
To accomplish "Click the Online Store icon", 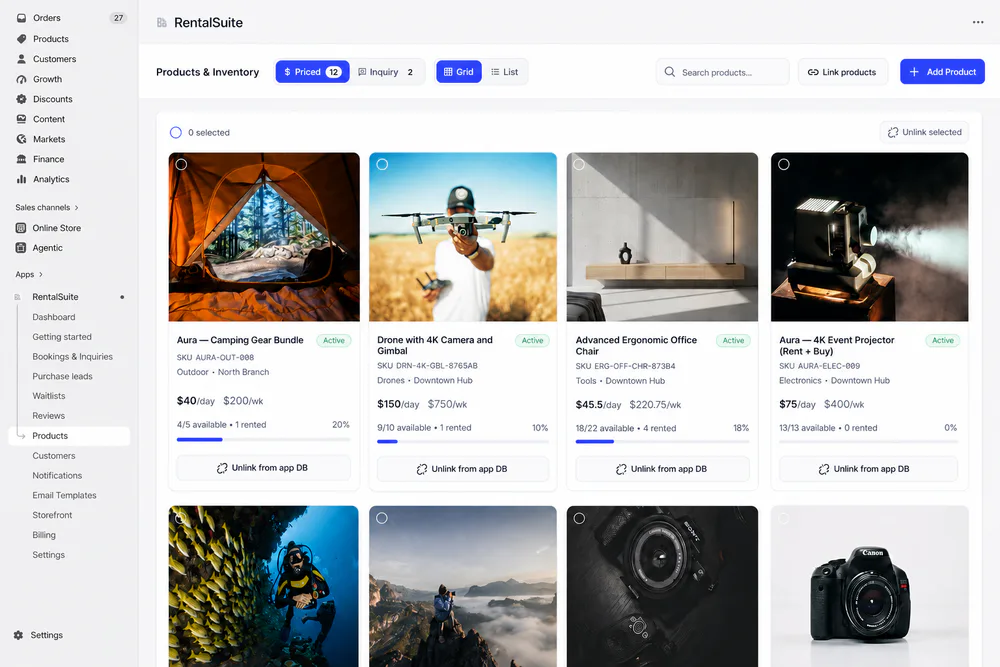I will (20, 228).
